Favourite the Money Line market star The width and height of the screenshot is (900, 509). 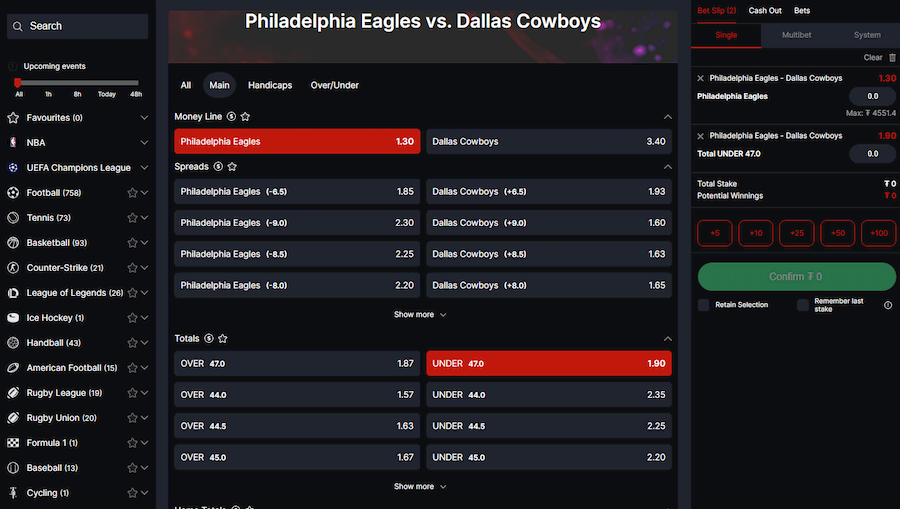(x=245, y=116)
